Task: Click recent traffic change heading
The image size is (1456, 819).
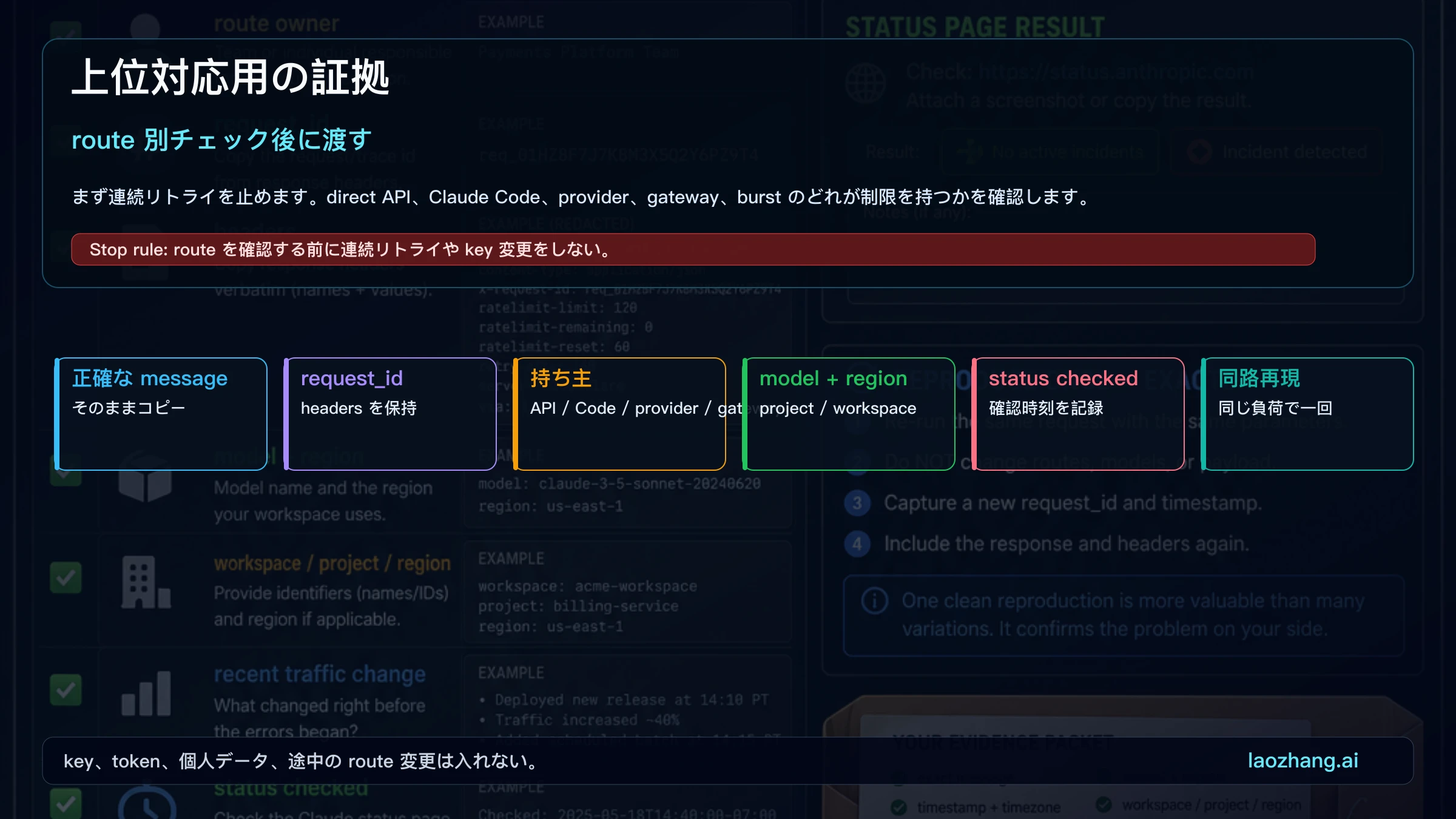Action: point(320,674)
